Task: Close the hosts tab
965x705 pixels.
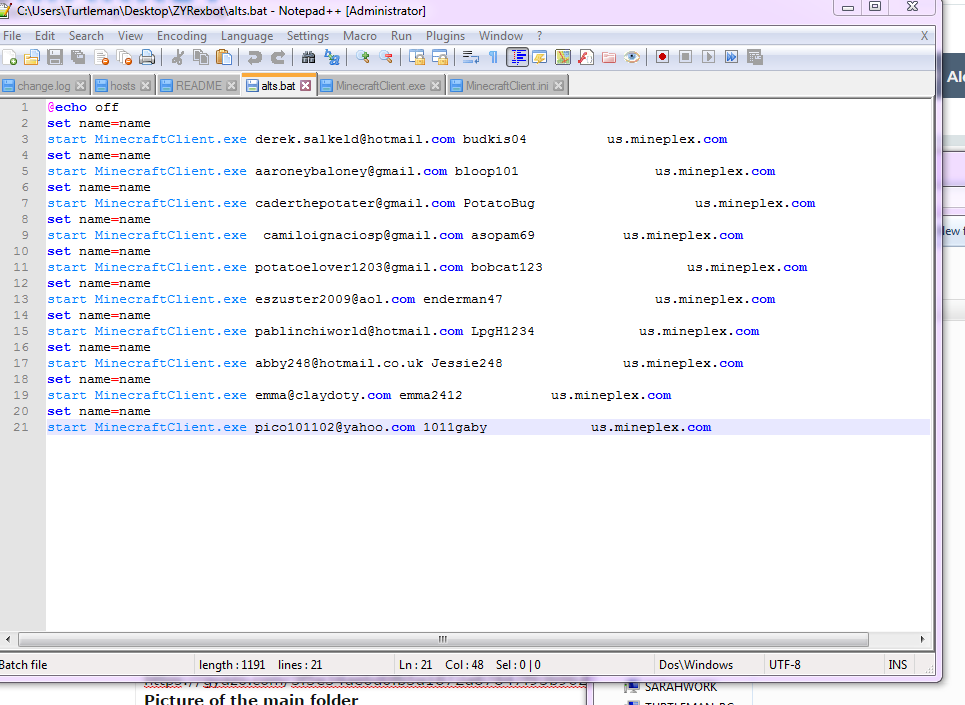Action: coord(145,86)
